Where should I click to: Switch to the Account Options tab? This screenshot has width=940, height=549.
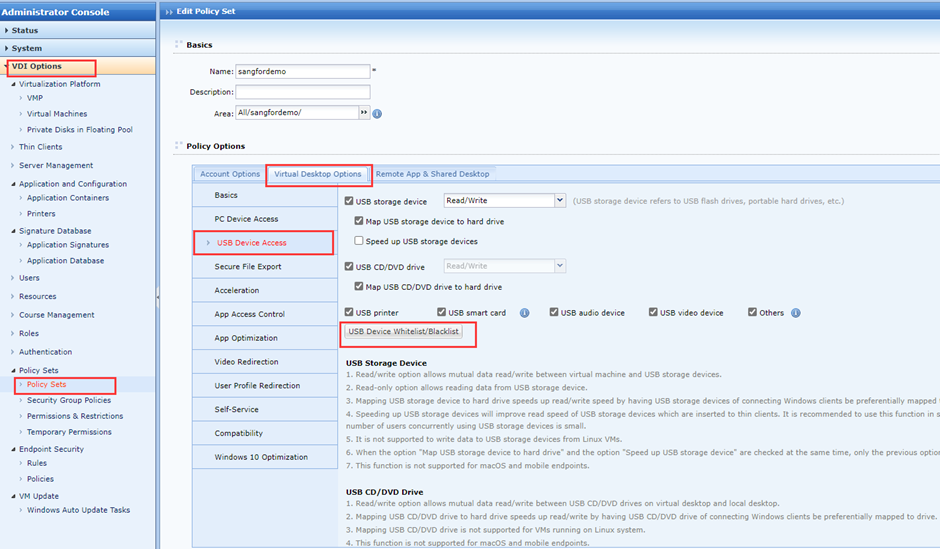[230, 174]
